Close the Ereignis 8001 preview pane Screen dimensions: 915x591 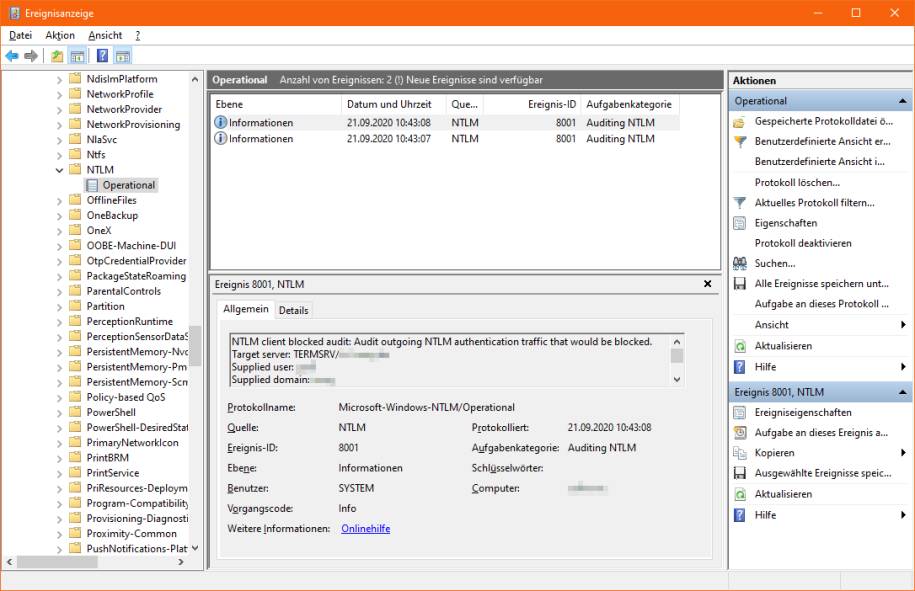pos(707,284)
